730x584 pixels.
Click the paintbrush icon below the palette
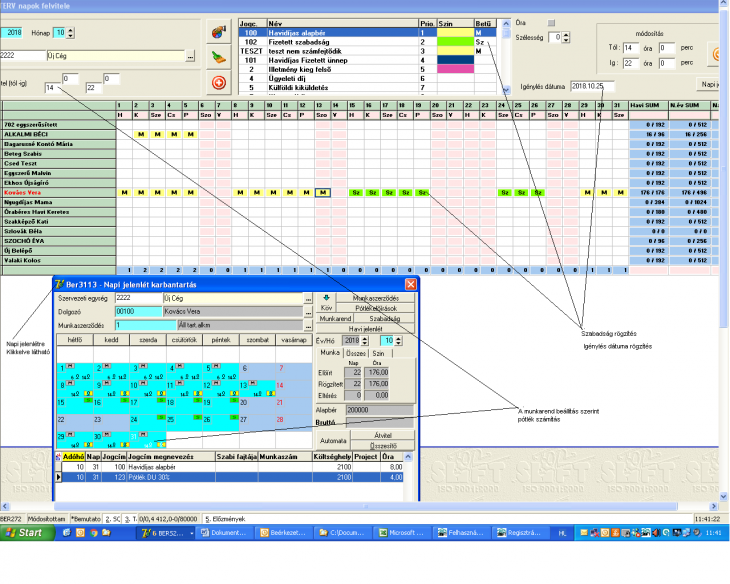tap(219, 57)
